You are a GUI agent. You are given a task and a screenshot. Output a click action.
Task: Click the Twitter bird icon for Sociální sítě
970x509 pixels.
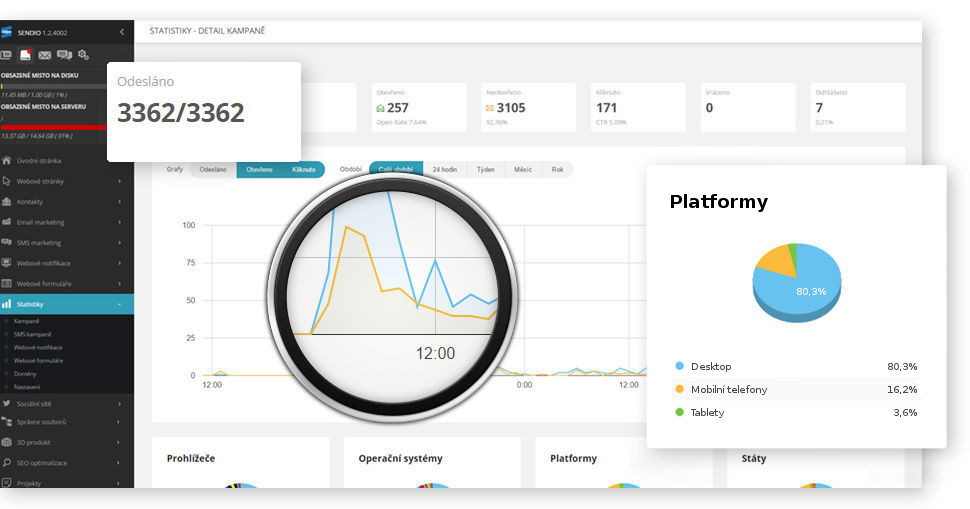tap(6, 403)
